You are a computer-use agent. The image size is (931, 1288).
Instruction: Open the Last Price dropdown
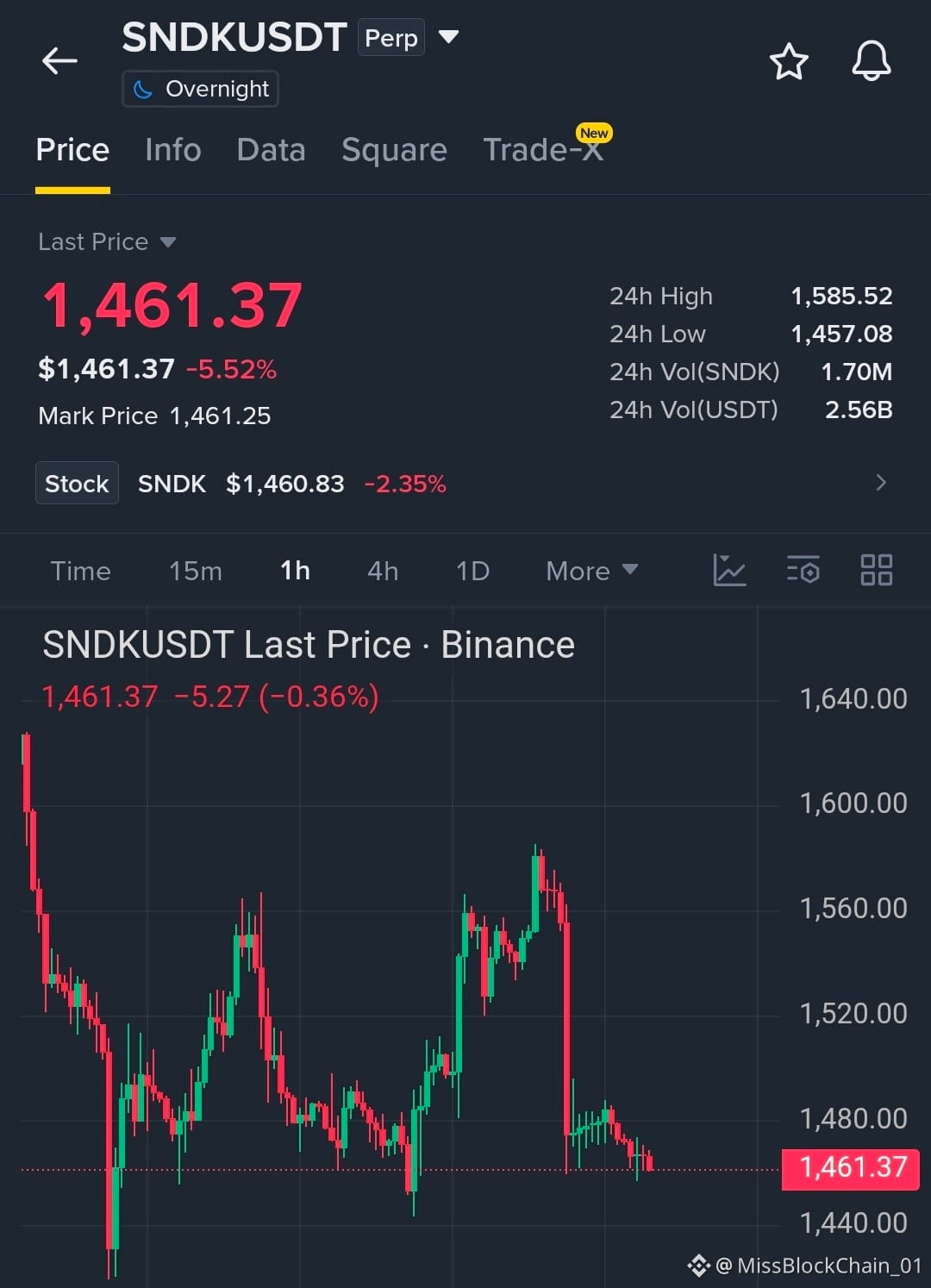tap(107, 242)
